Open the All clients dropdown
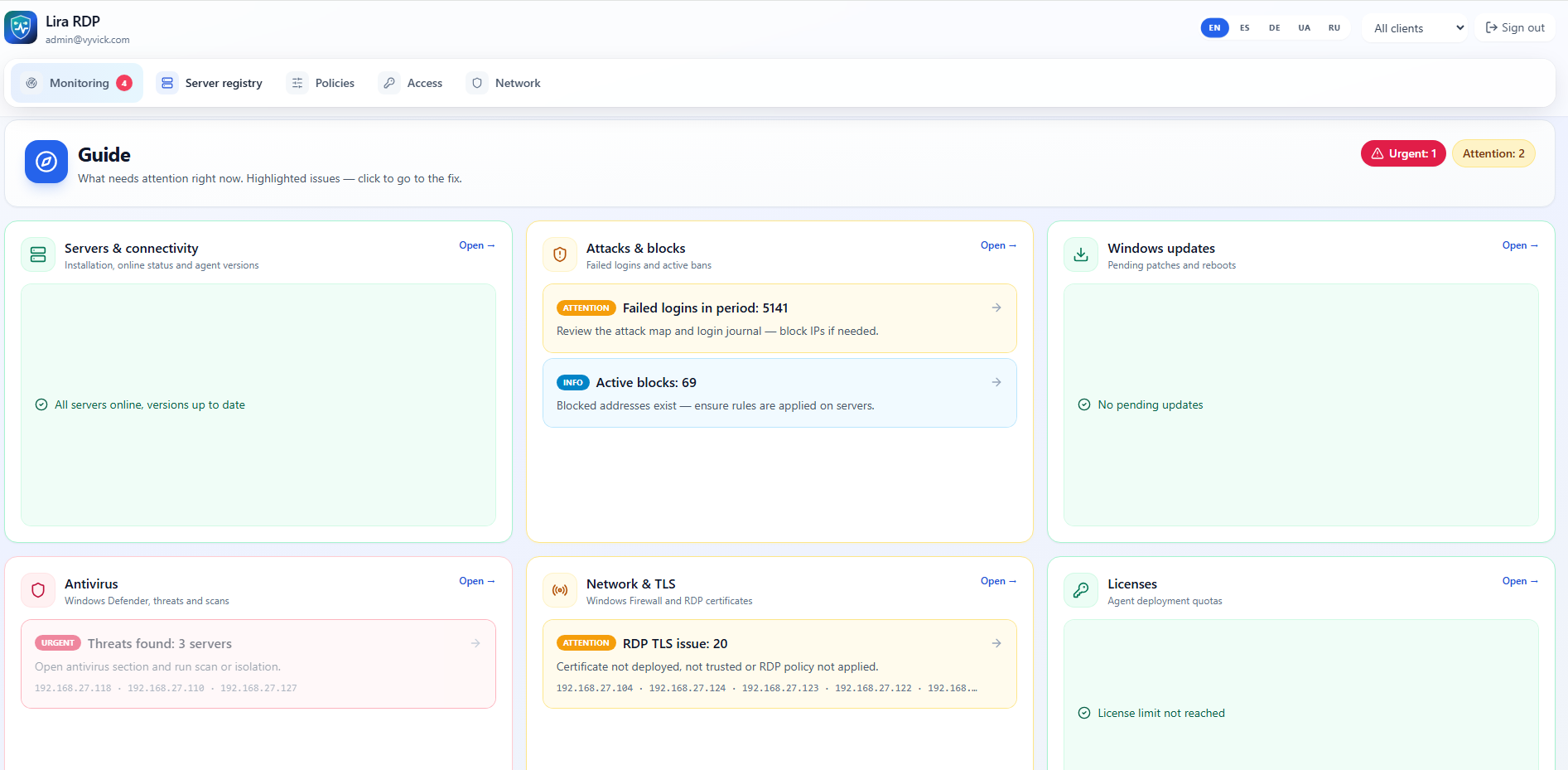This screenshot has width=1568, height=770. coord(1416,28)
